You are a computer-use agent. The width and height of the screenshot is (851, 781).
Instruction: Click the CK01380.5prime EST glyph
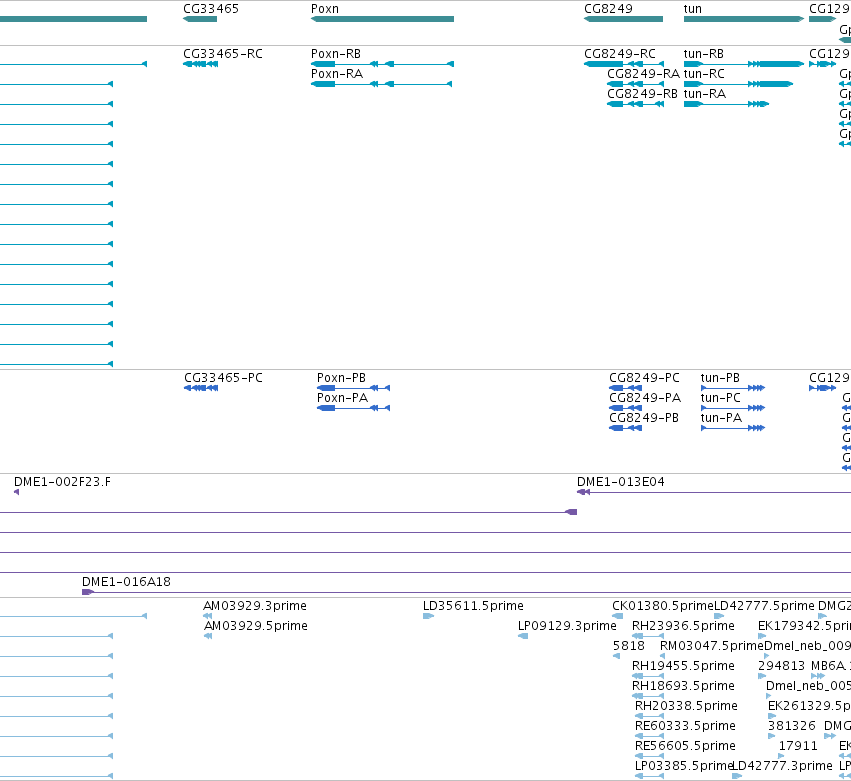pyautogui.click(x=618, y=616)
